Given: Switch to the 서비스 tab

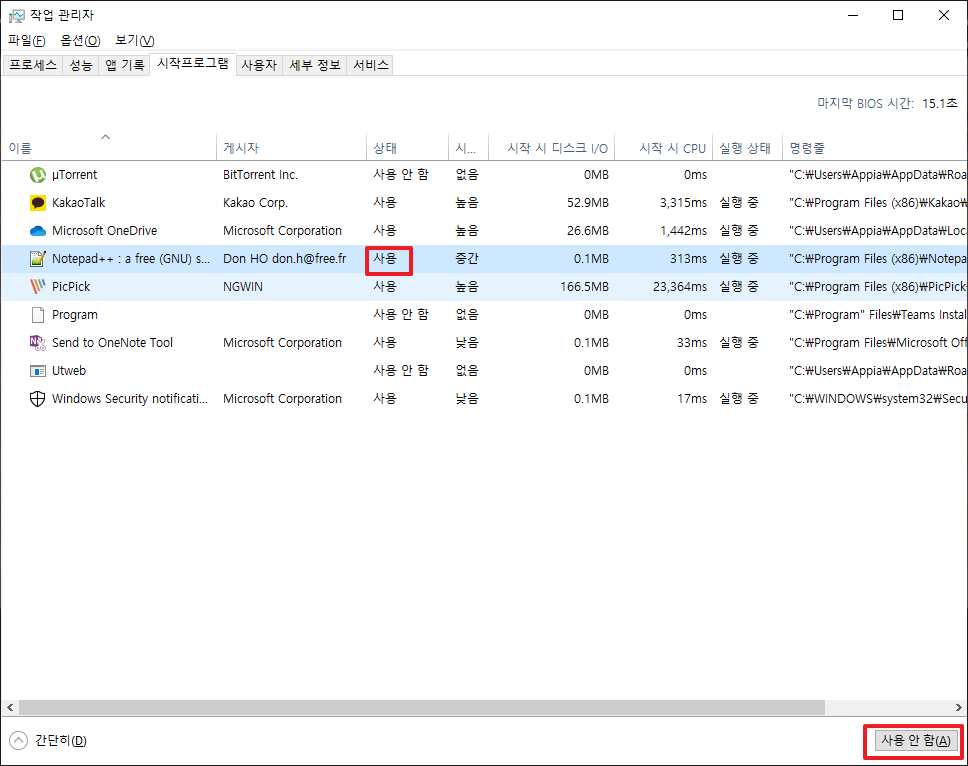Looking at the screenshot, I should point(370,65).
